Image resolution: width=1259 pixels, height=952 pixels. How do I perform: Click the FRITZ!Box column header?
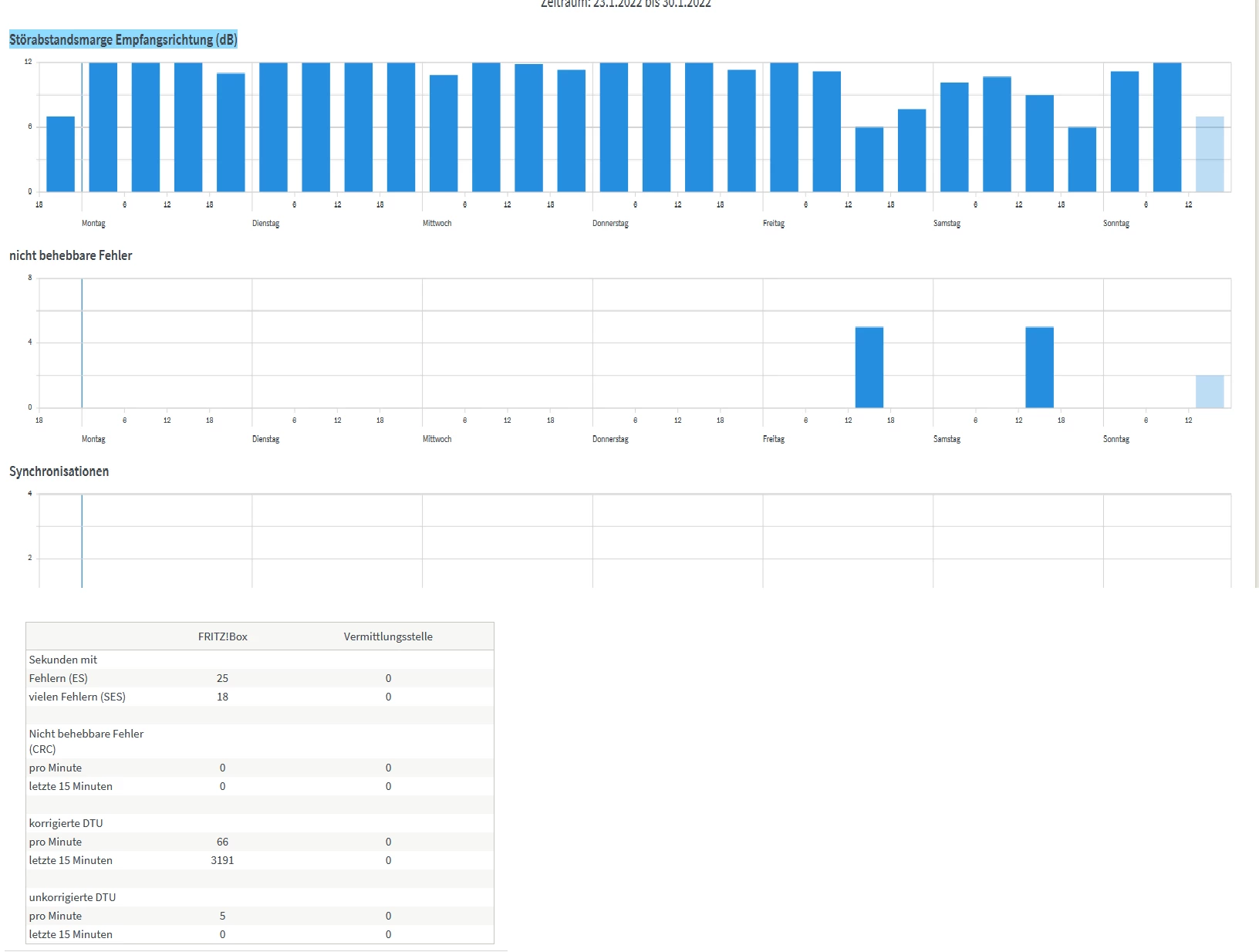[223, 636]
